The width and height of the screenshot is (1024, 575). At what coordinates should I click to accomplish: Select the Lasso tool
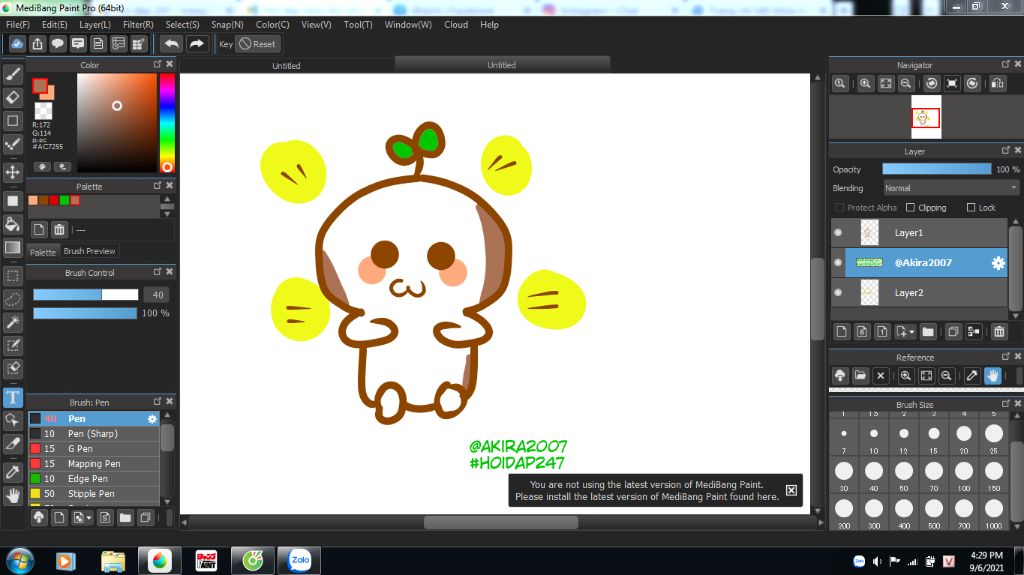click(12, 299)
